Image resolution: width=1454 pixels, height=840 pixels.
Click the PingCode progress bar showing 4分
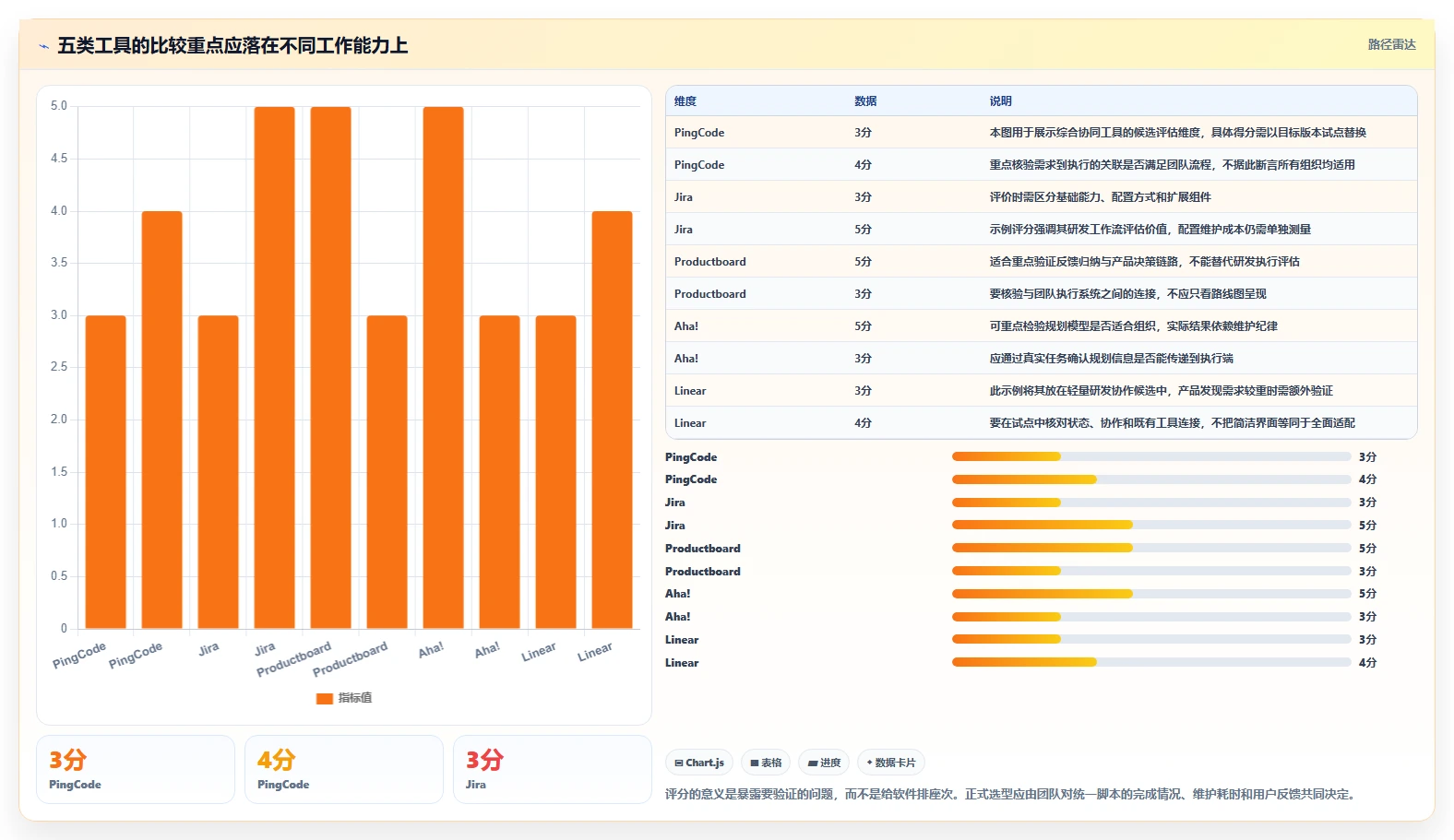tap(1151, 479)
